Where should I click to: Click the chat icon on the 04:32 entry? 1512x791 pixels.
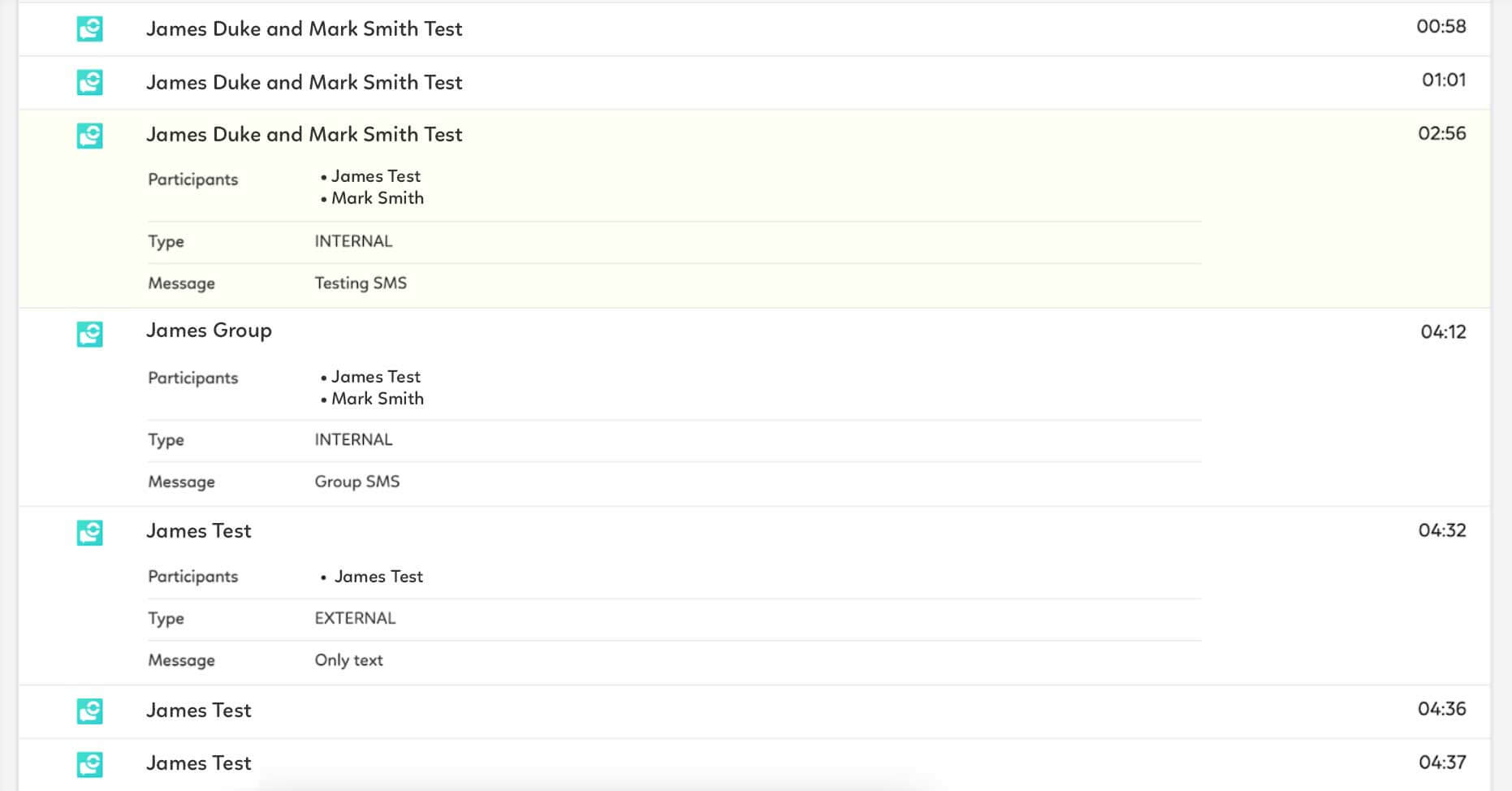tap(89, 533)
